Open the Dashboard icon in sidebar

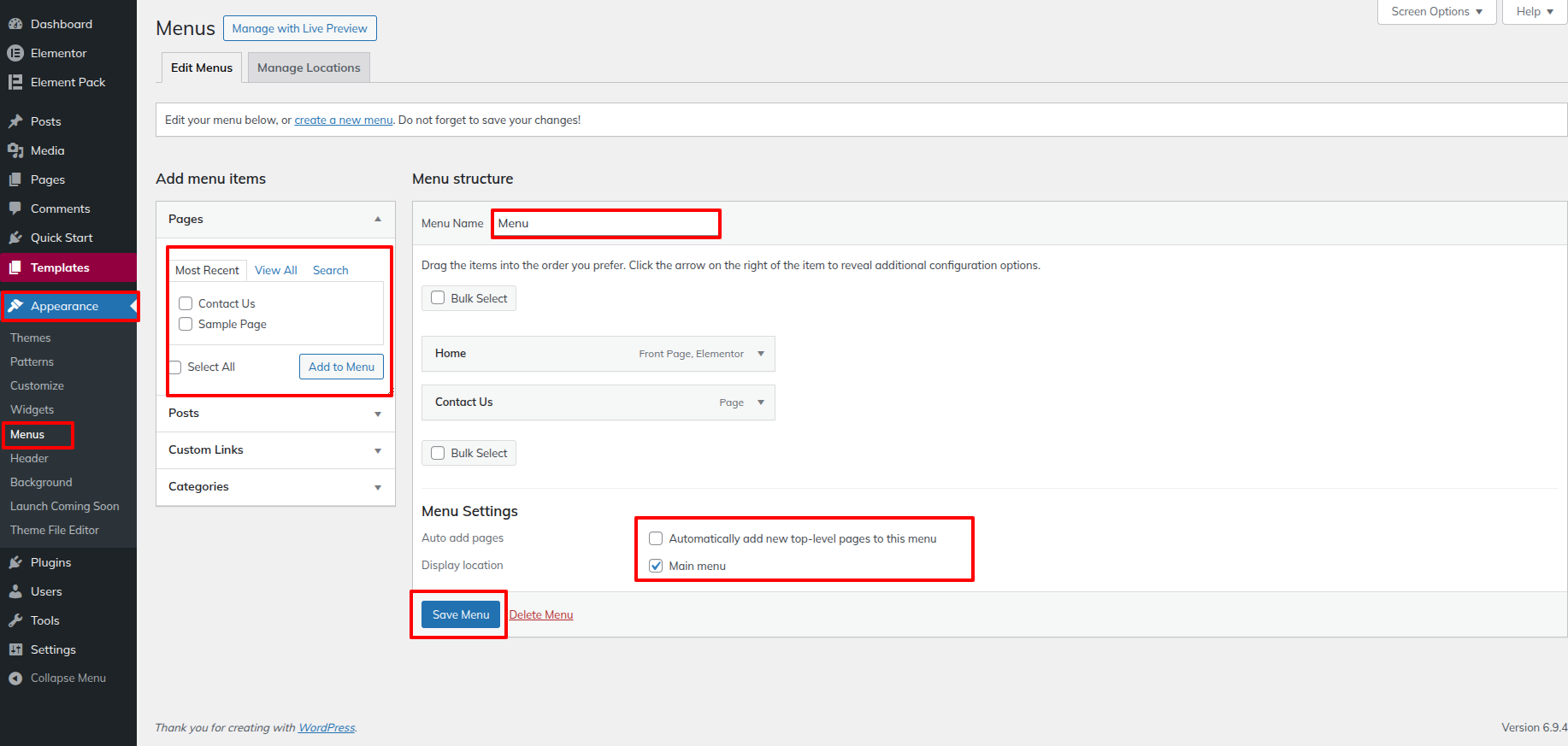[15, 24]
